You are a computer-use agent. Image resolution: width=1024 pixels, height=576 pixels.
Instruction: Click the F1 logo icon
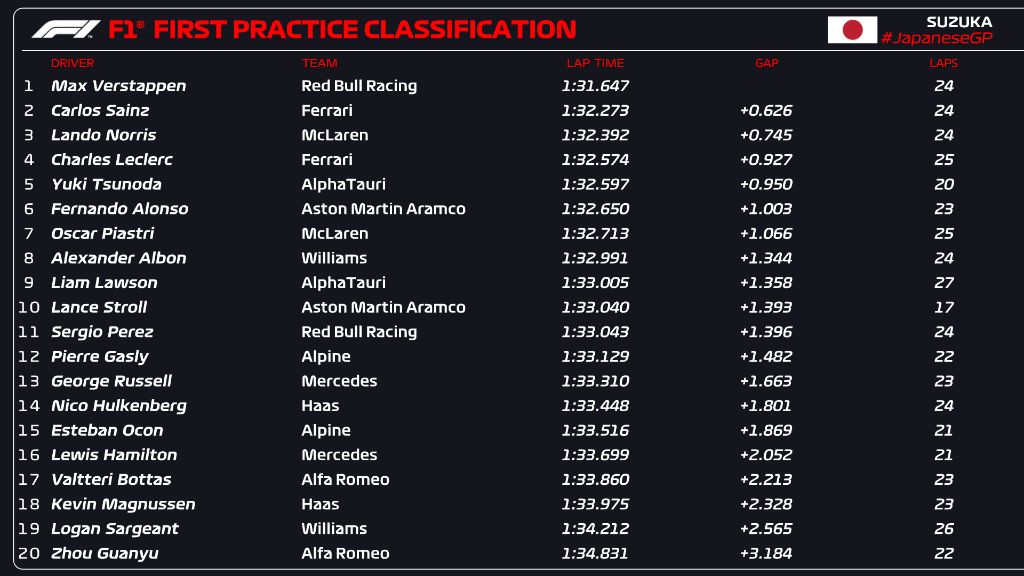tap(65, 30)
